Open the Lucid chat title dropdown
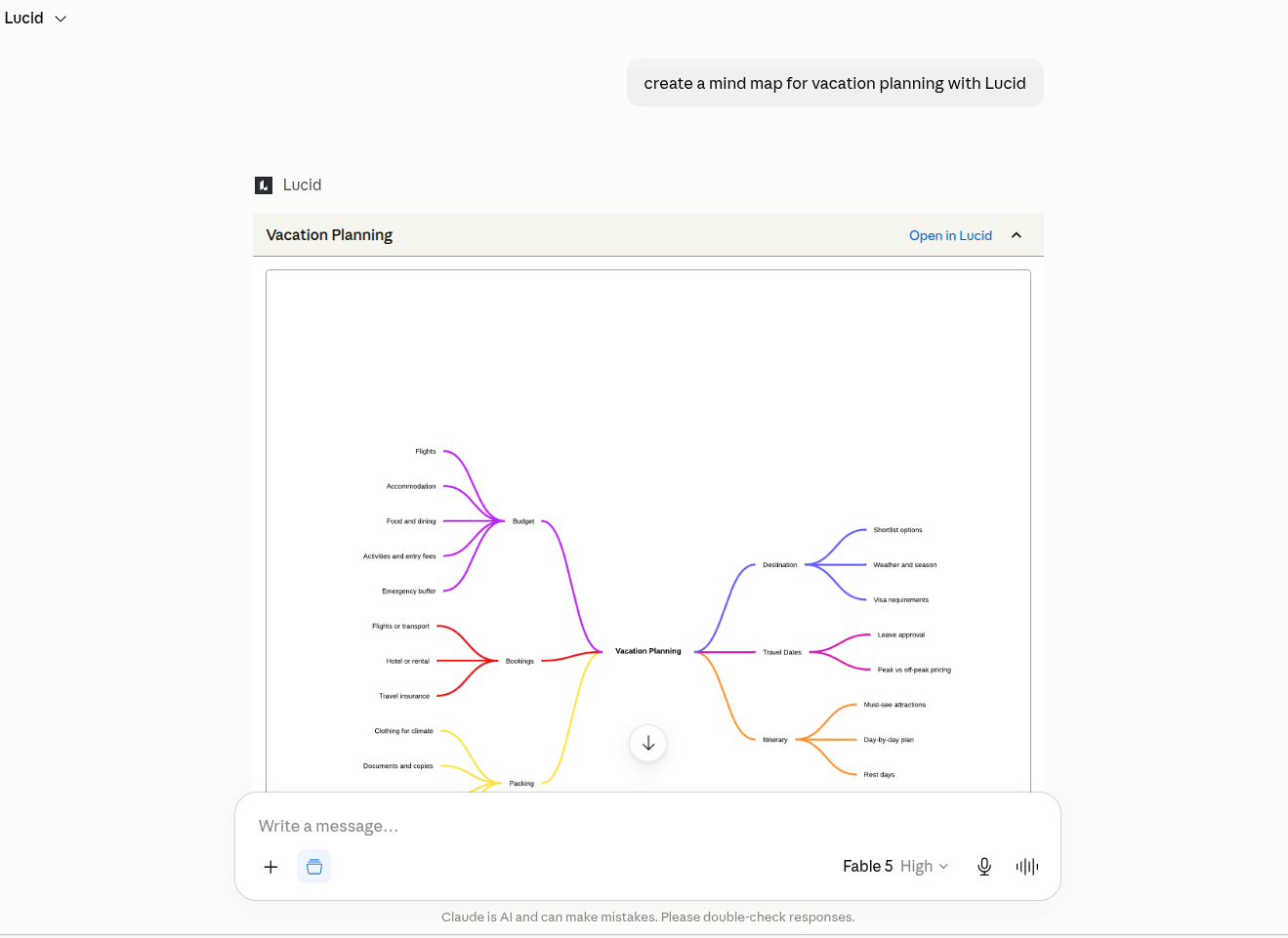1288x938 pixels. click(35, 18)
